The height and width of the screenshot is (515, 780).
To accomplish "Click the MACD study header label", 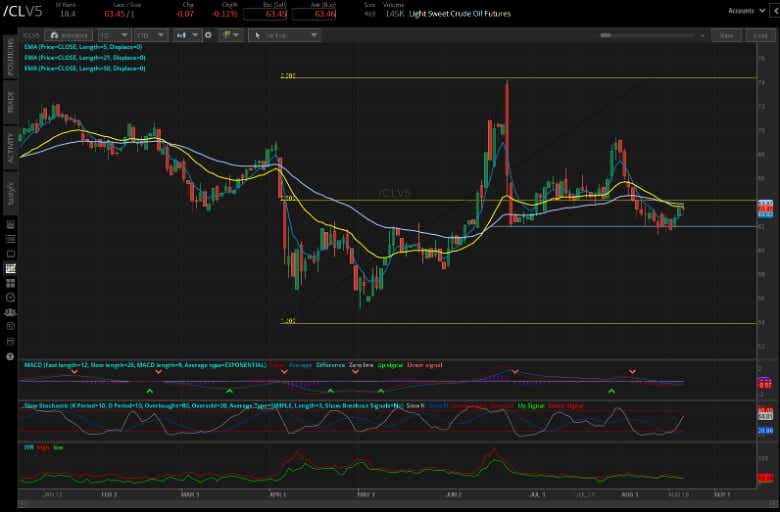I will (x=145, y=365).
